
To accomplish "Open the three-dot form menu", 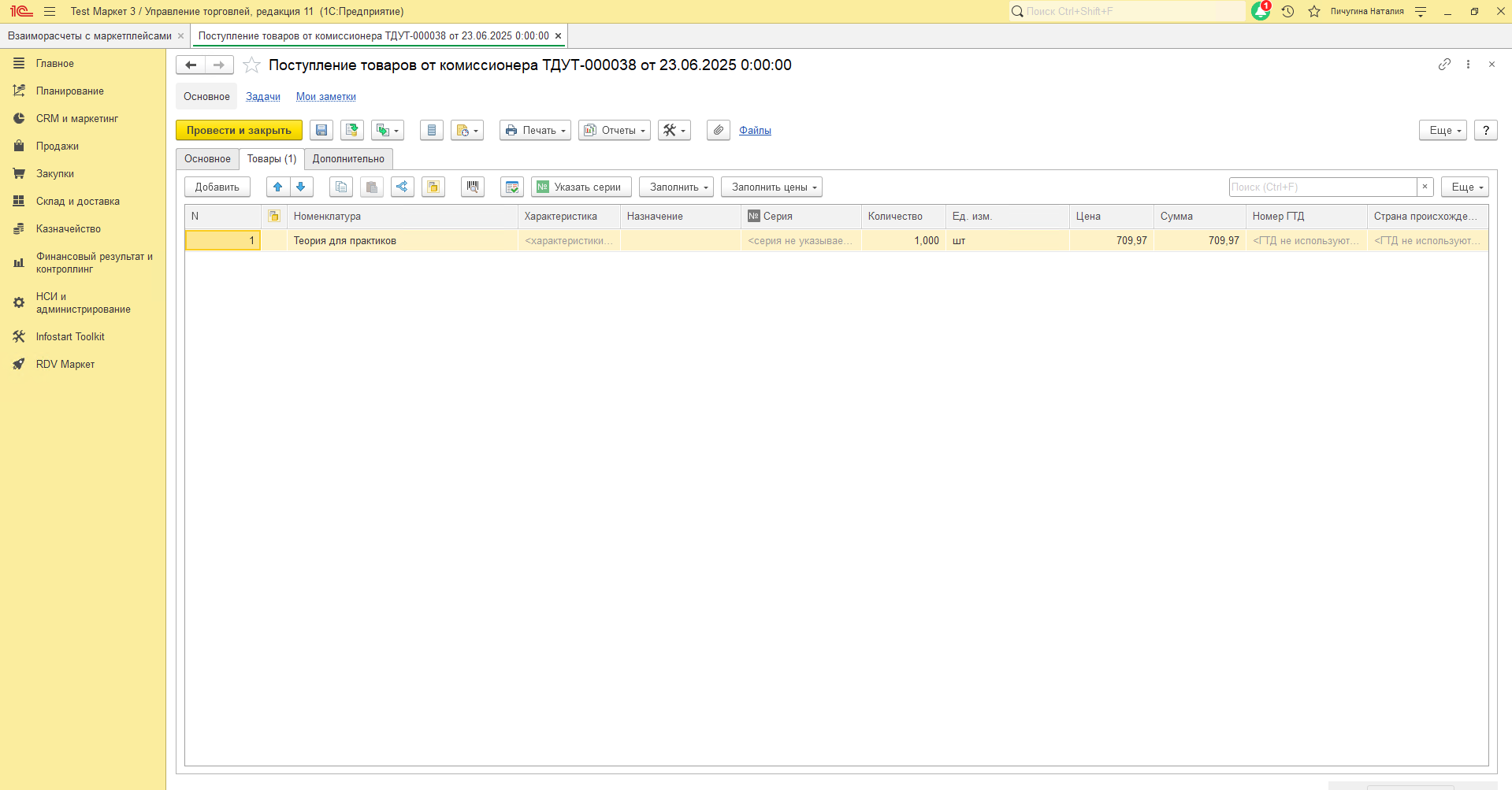I will pos(1468,65).
